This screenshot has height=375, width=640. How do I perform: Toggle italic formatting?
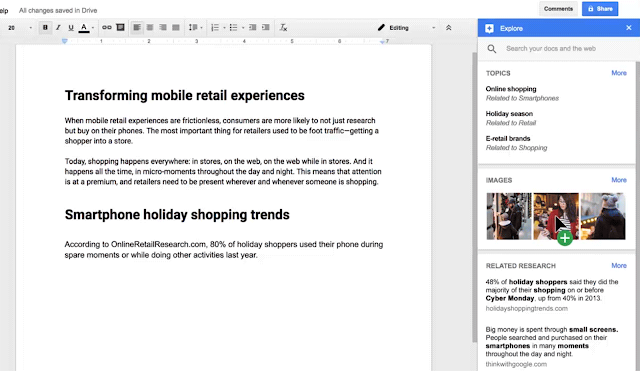pyautogui.click(x=58, y=27)
